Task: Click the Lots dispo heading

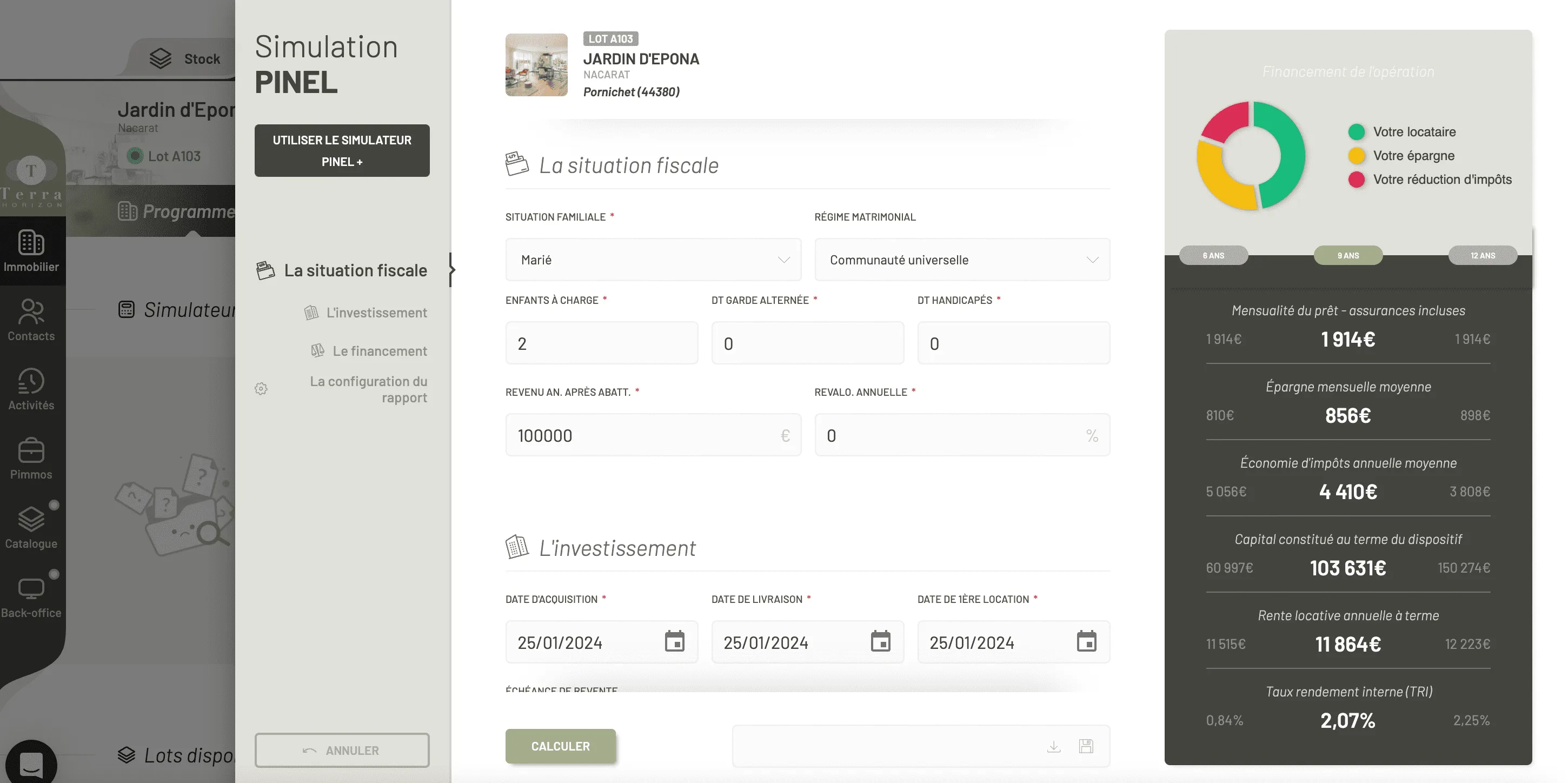Action: coord(189,755)
